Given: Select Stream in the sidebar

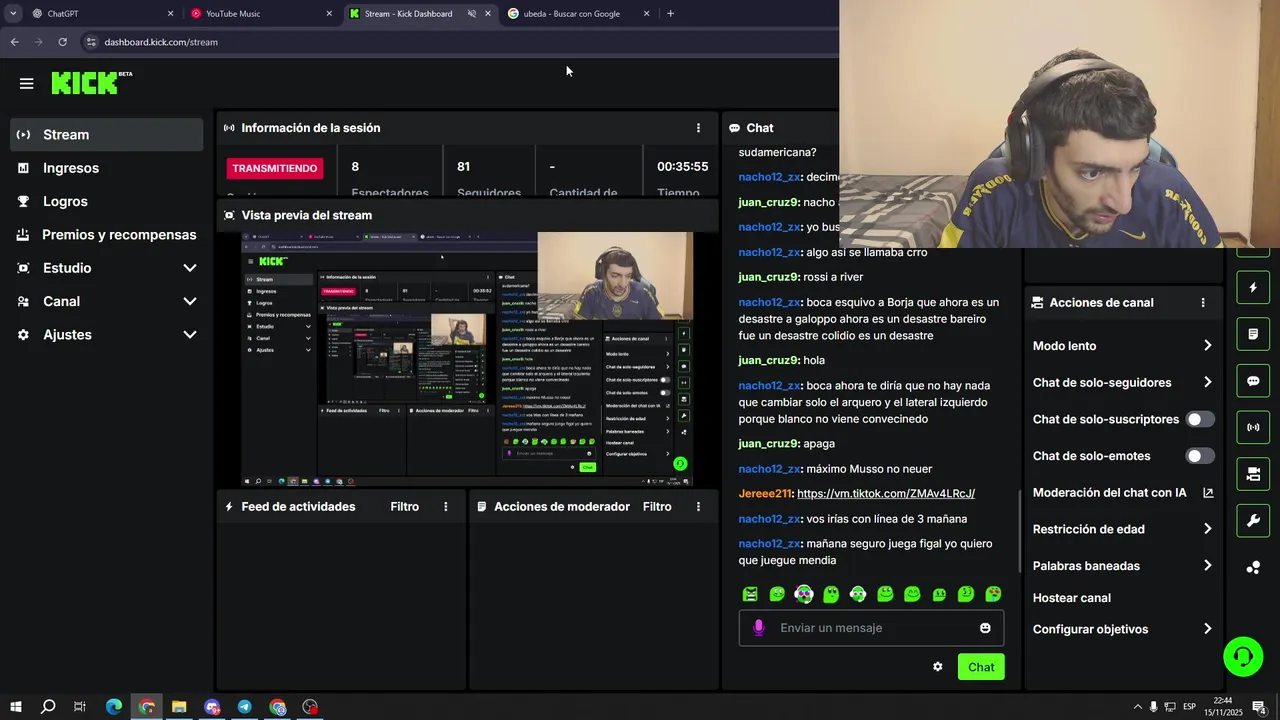Looking at the screenshot, I should tap(106, 135).
